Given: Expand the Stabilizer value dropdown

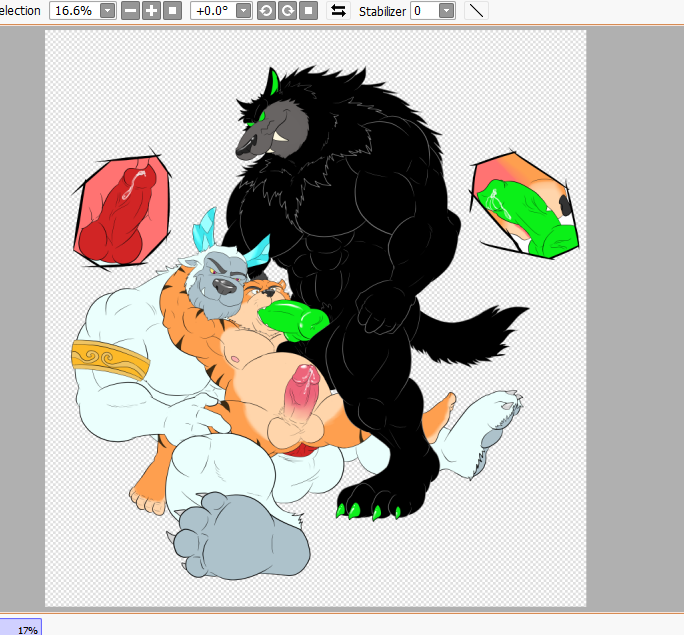Looking at the screenshot, I should [446, 11].
